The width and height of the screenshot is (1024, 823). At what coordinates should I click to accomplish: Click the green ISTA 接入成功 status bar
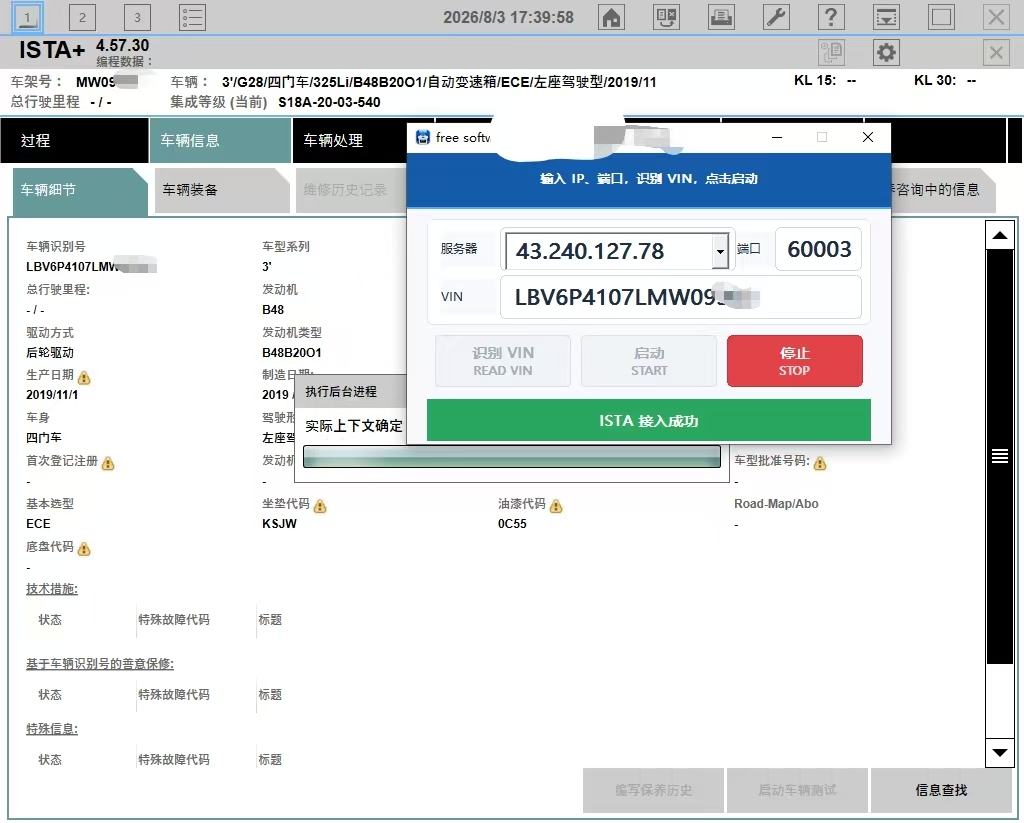click(648, 420)
